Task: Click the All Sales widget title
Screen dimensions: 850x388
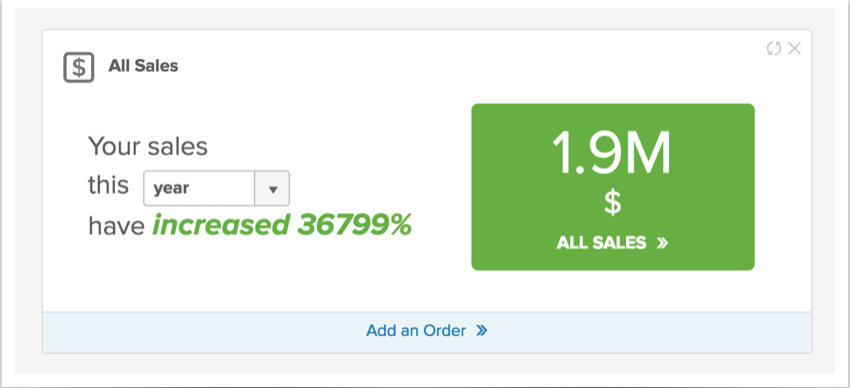Action: click(143, 66)
